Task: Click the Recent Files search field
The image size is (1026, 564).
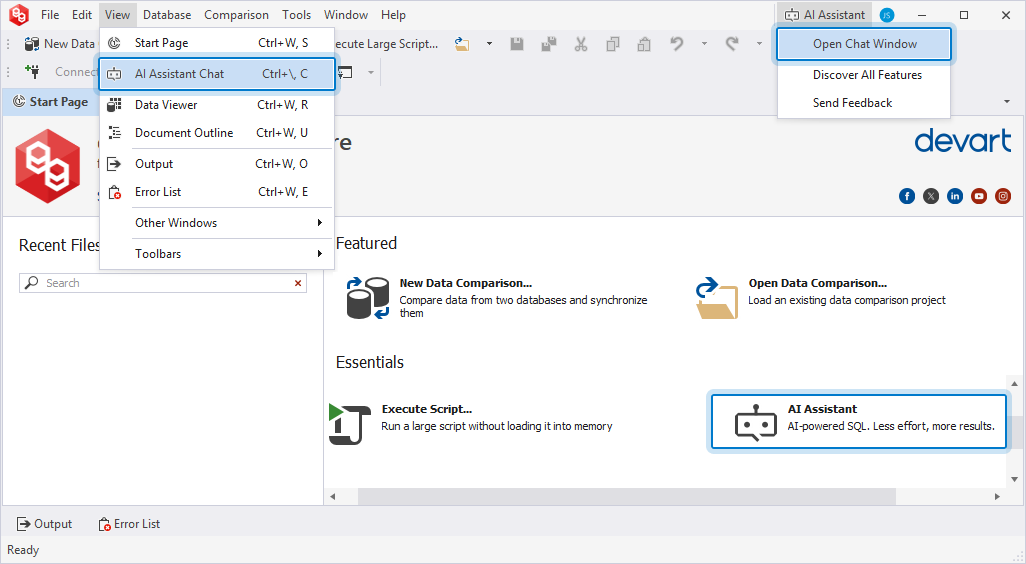Action: (x=164, y=283)
